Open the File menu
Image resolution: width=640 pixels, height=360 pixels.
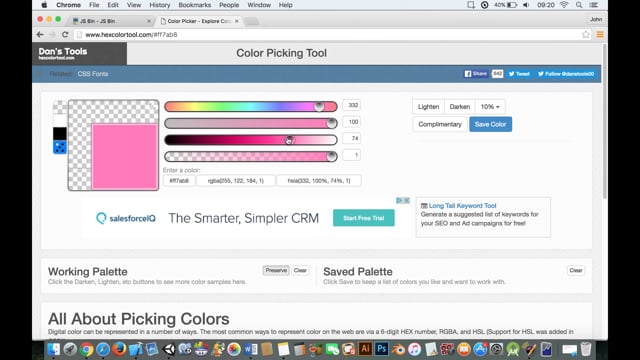pos(94,5)
